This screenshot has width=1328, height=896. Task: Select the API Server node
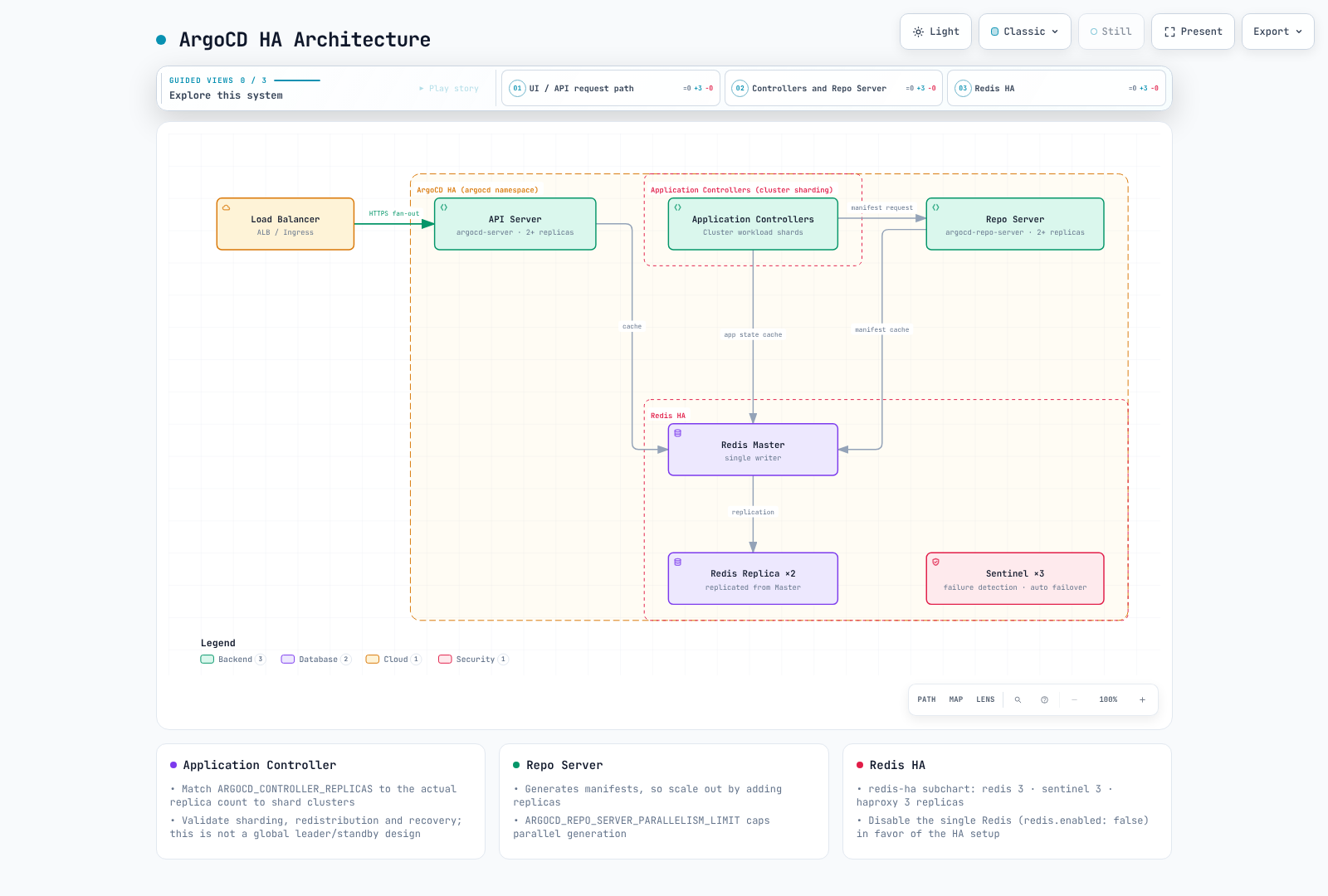[515, 224]
